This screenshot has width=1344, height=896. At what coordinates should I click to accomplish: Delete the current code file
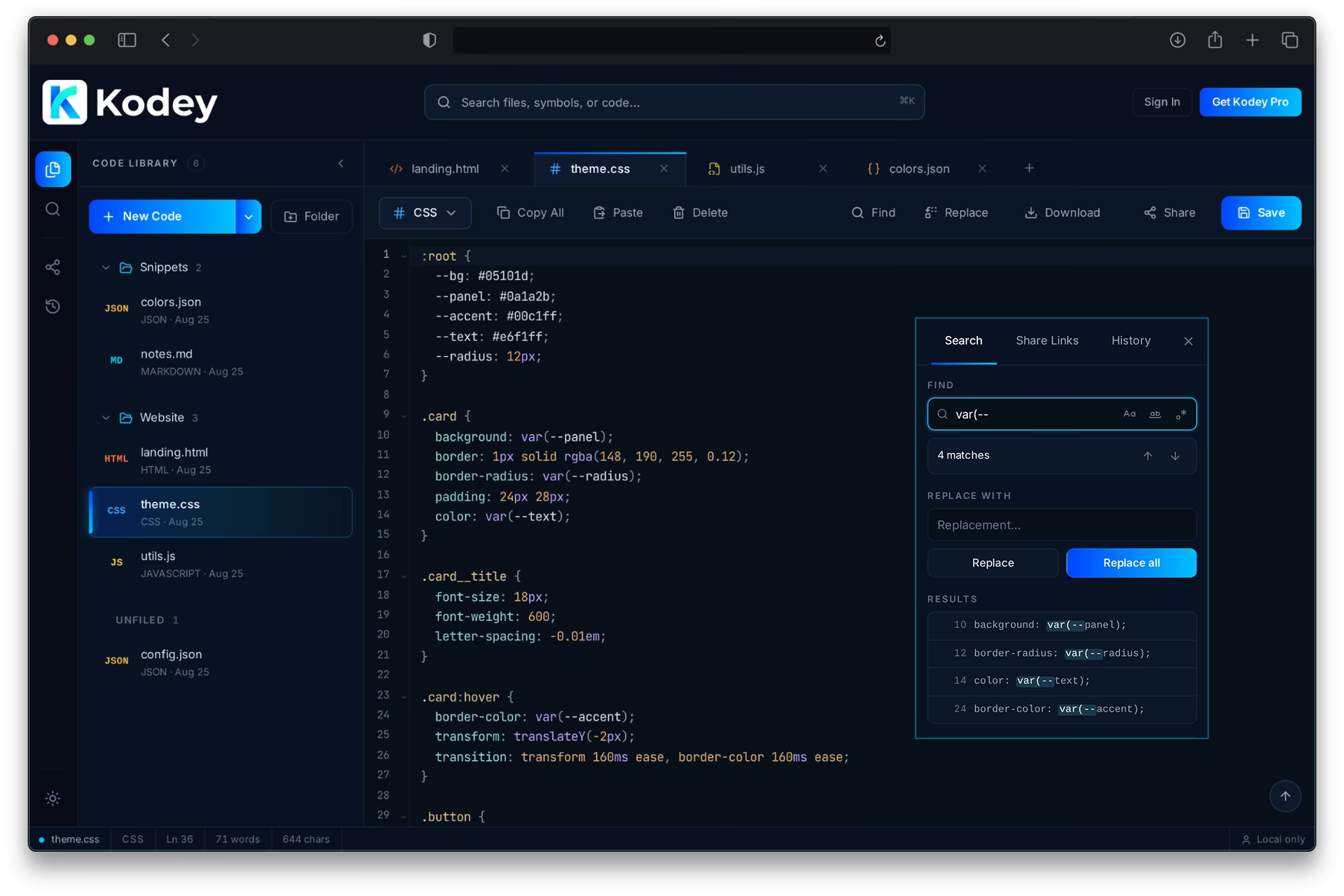coord(700,213)
